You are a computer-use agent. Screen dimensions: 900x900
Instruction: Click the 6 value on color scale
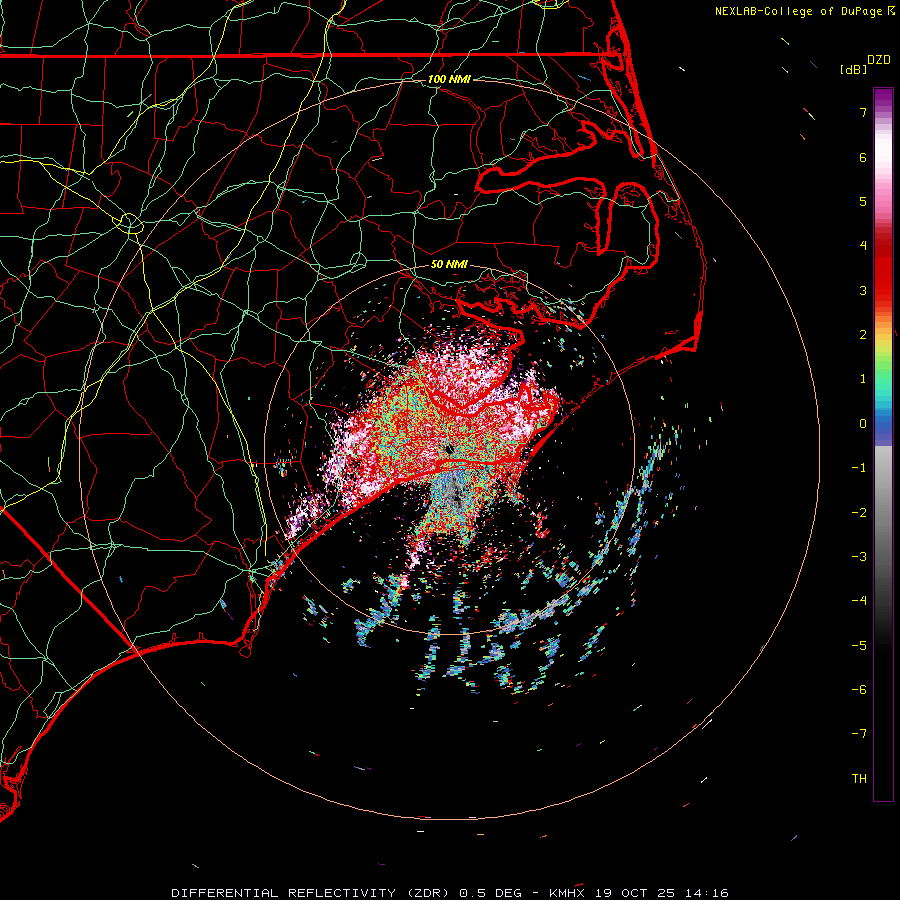point(863,157)
